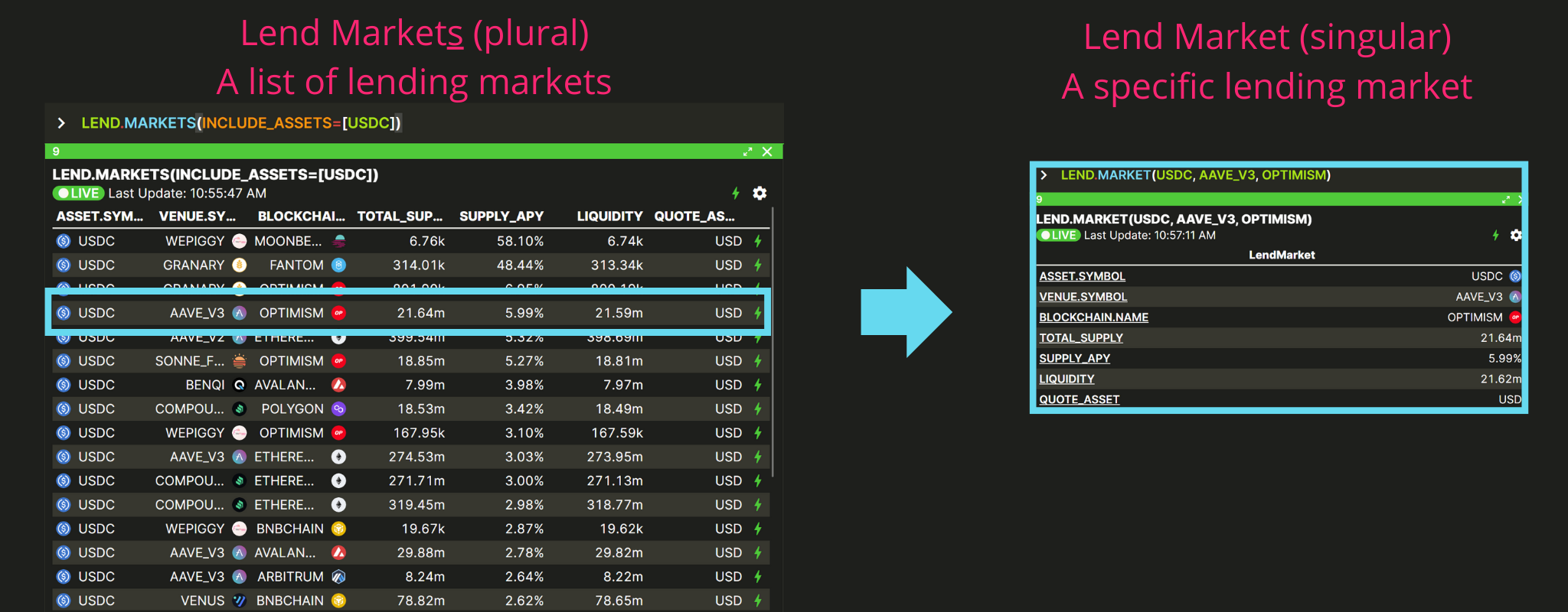Click lightning action icon in 58.10% APY row
1568x612 pixels.
758,241
